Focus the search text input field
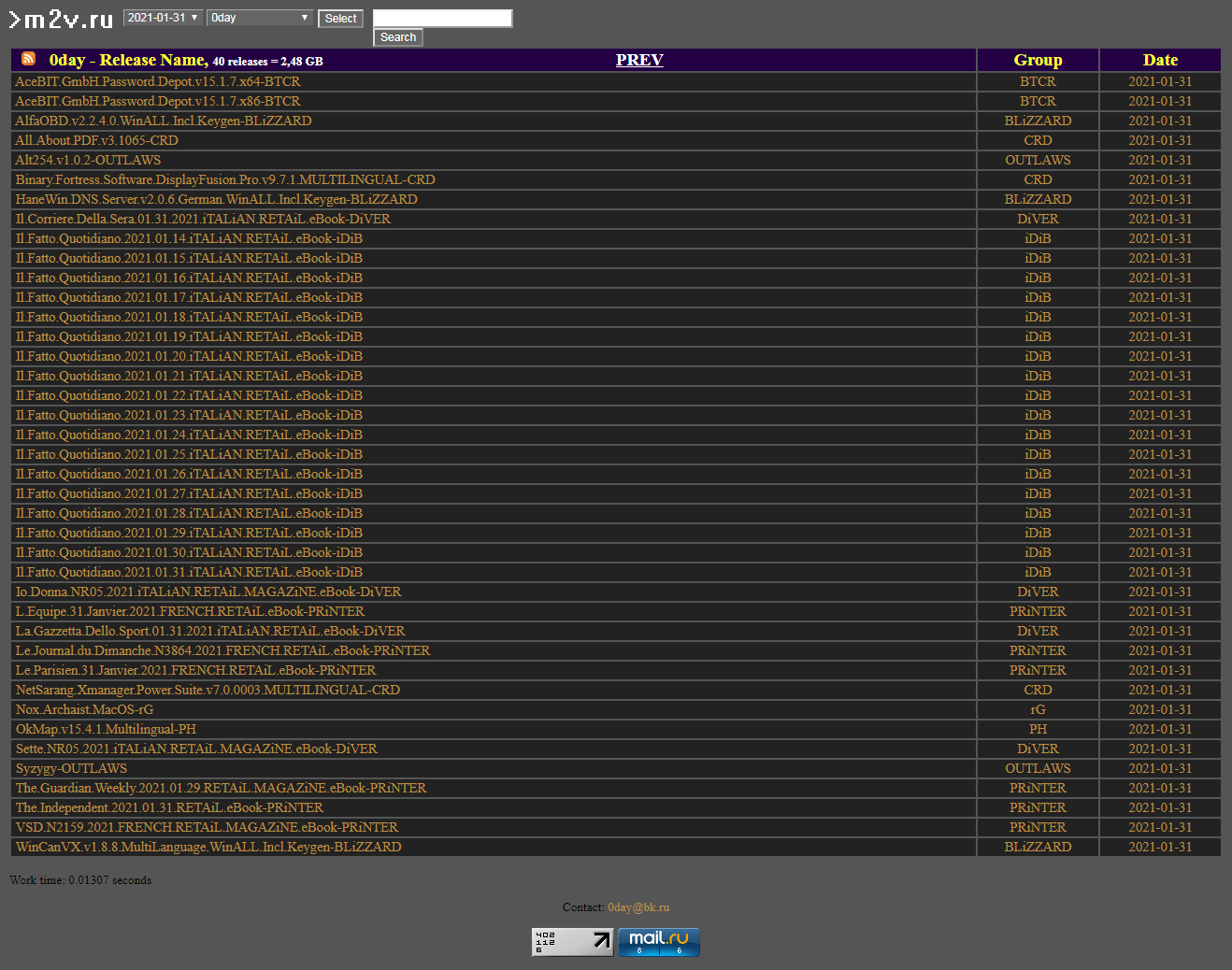The width and height of the screenshot is (1232, 970). [x=443, y=18]
